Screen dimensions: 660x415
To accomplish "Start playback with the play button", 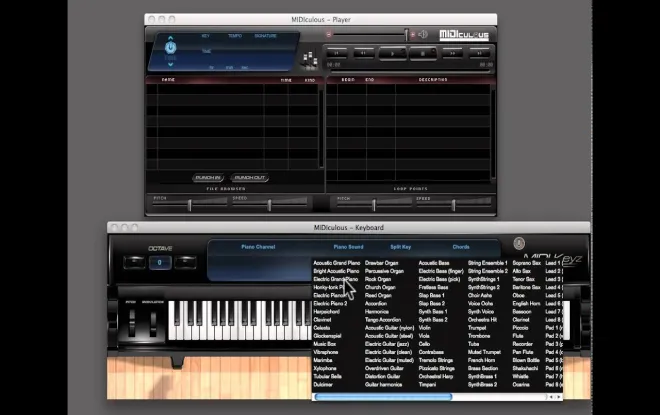I will point(392,54).
